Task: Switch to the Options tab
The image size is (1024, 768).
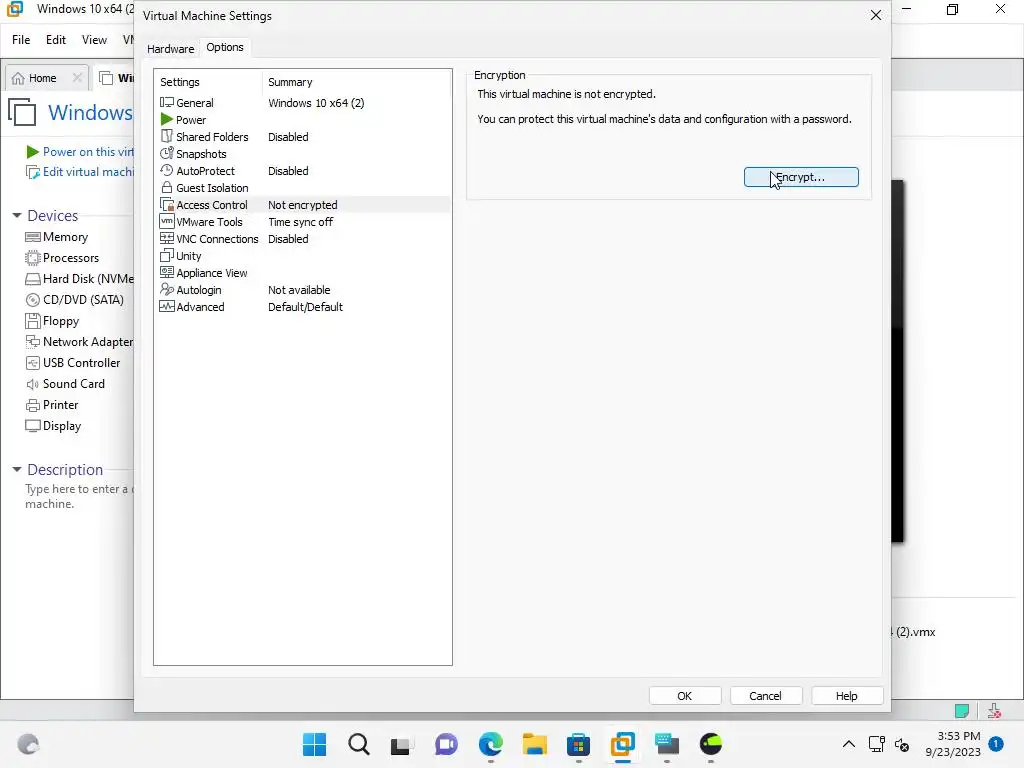Action: 225,47
